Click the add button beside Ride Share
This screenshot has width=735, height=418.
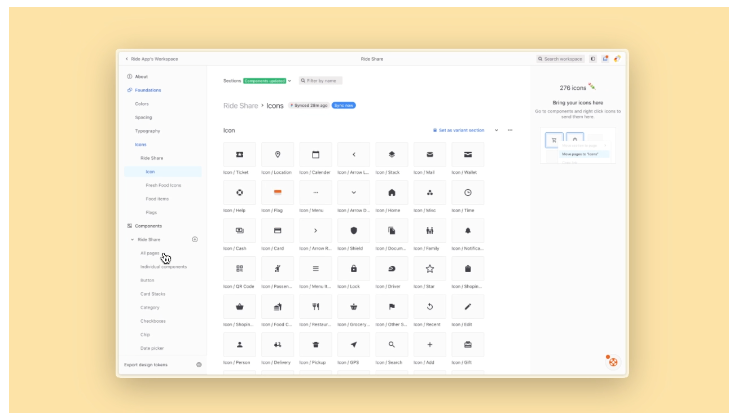195,239
